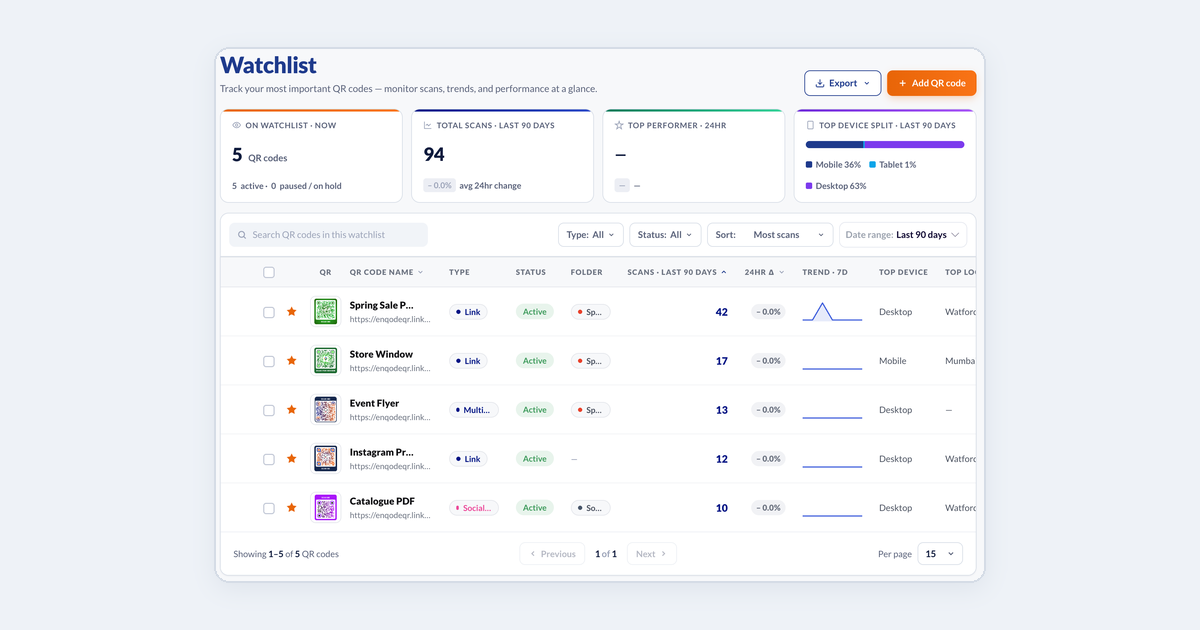The width and height of the screenshot is (1200, 630).
Task: Click the Type column header
Action: (x=459, y=272)
